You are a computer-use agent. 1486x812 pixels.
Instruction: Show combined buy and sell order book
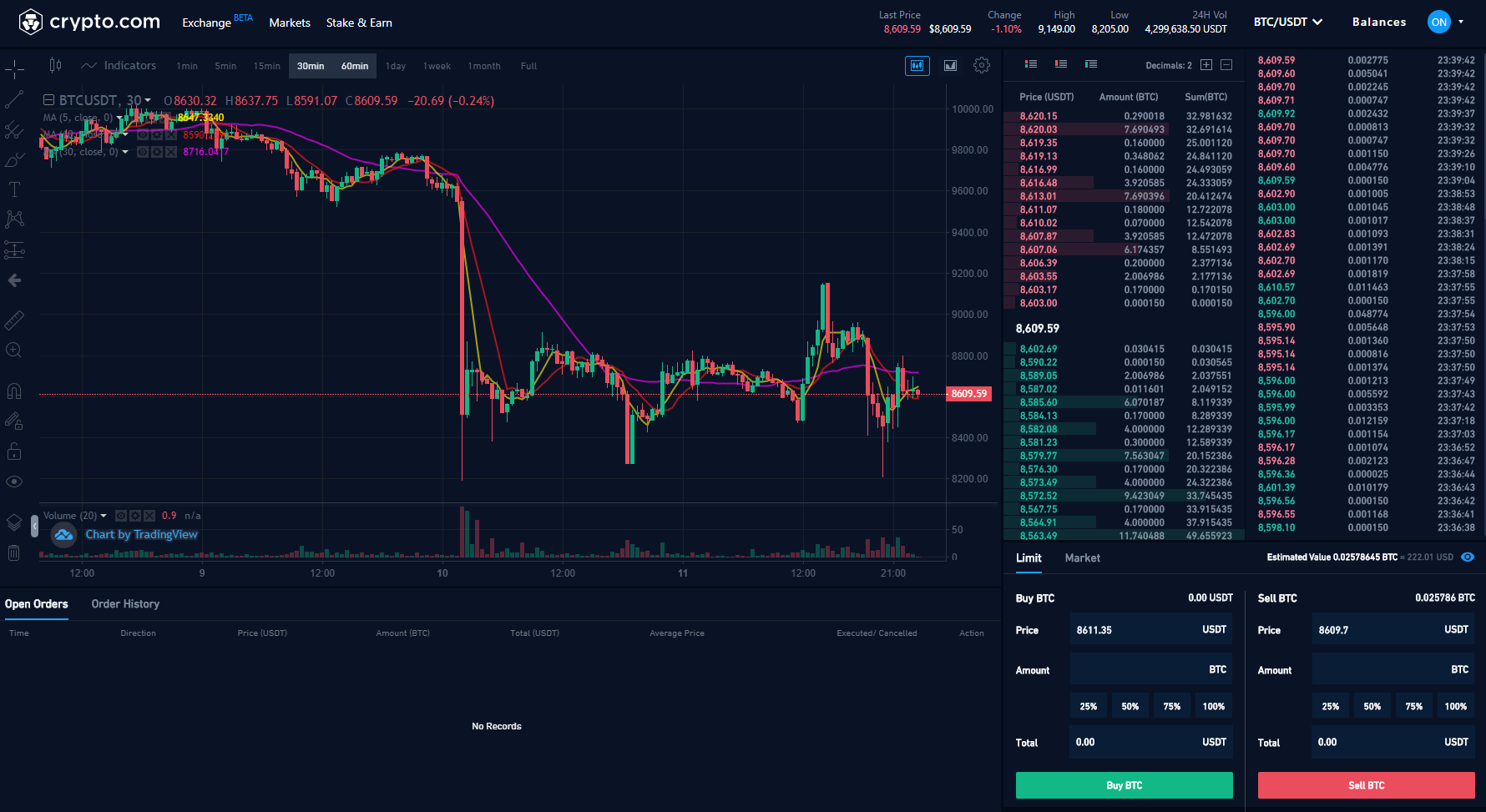(x=1031, y=64)
